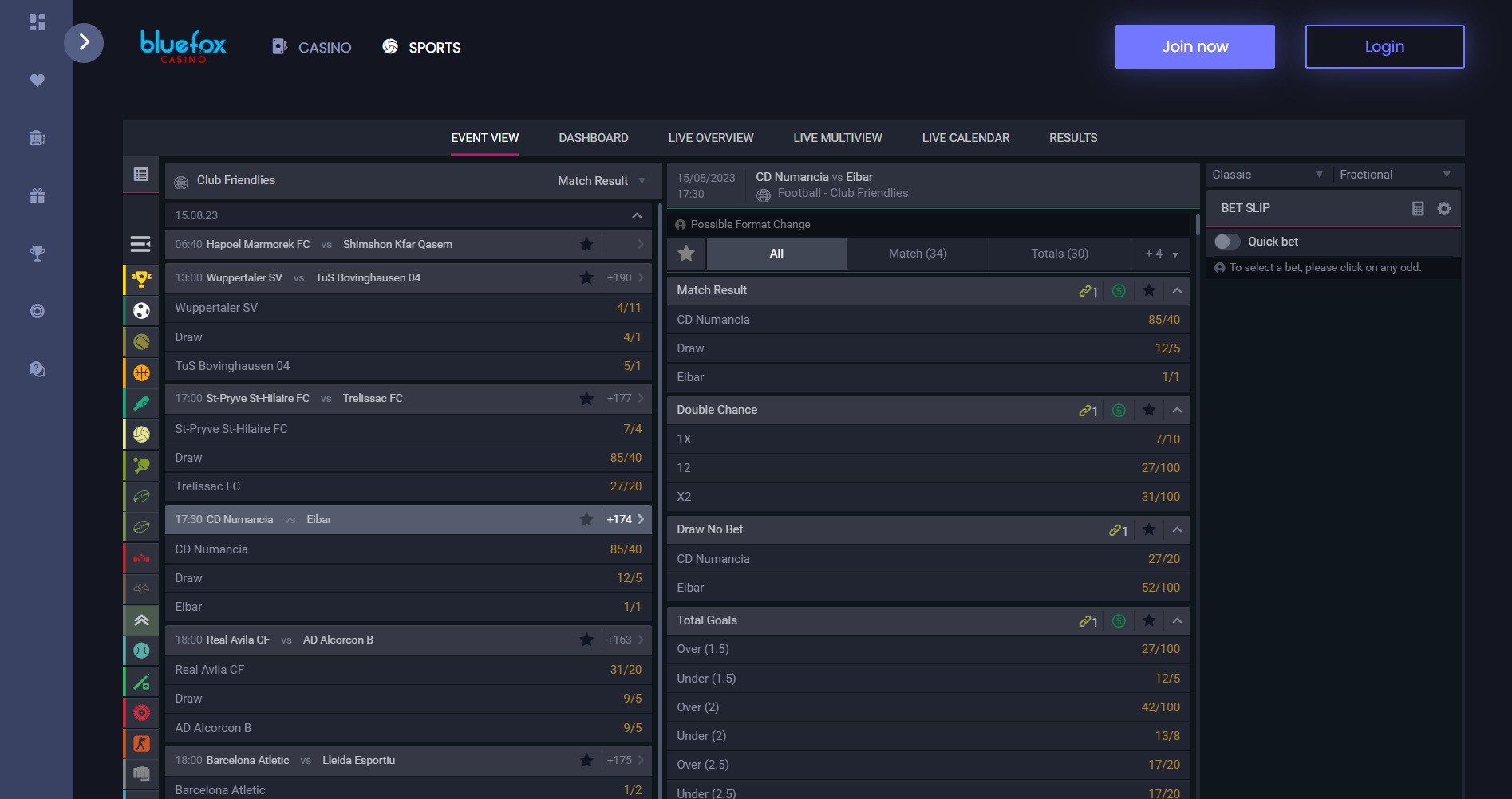Open the Match (34) markets tab

coord(917,254)
